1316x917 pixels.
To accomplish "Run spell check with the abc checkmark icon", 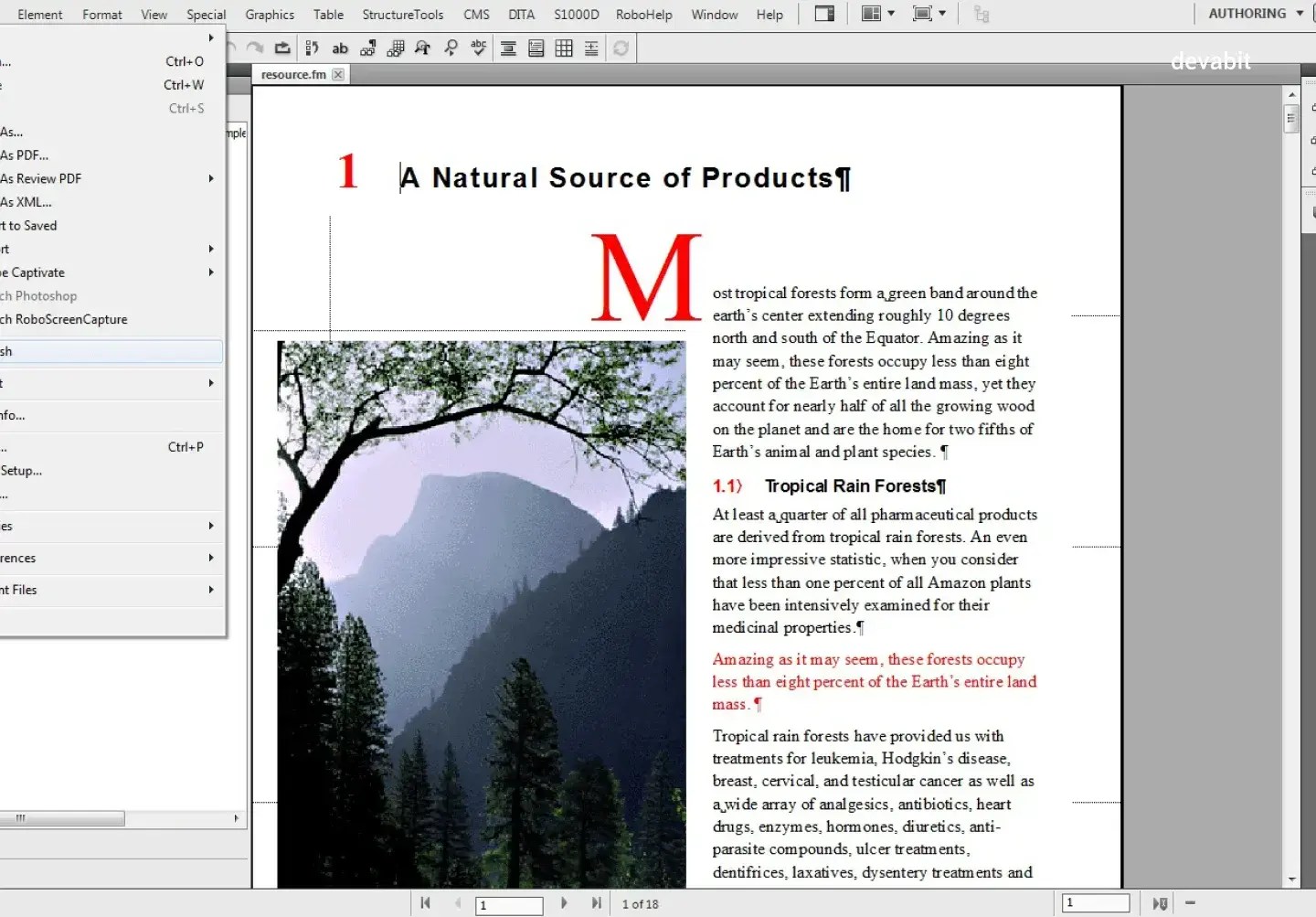I will click(x=478, y=48).
